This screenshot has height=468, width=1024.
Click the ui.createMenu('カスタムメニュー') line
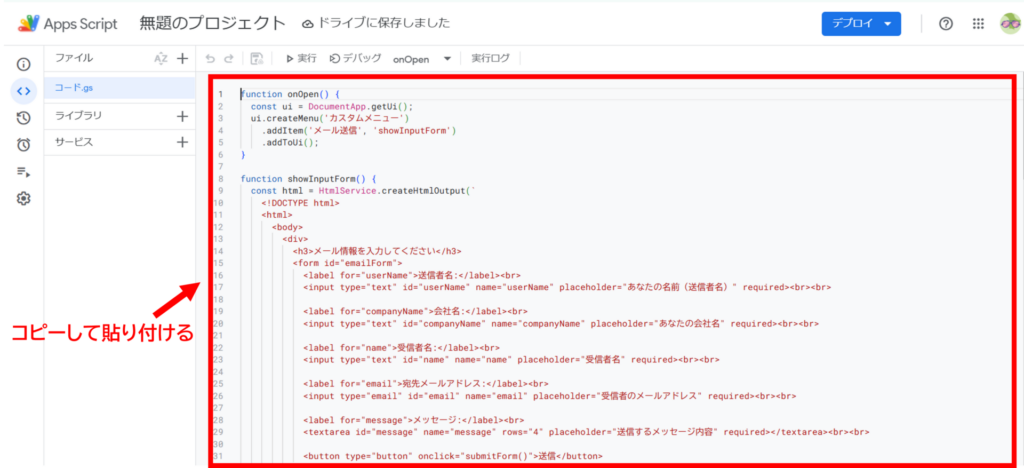(x=330, y=118)
